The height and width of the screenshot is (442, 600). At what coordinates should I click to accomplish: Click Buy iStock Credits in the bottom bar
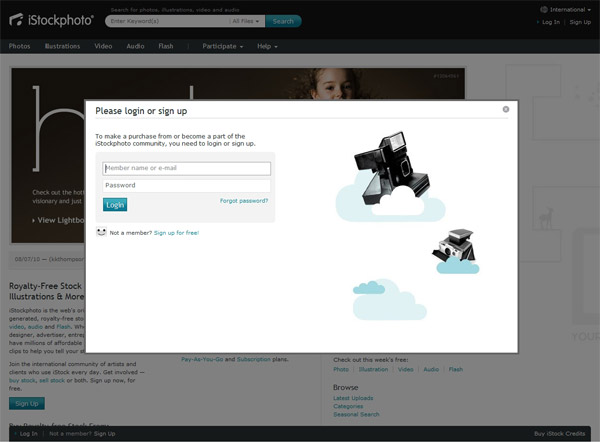tap(559, 434)
